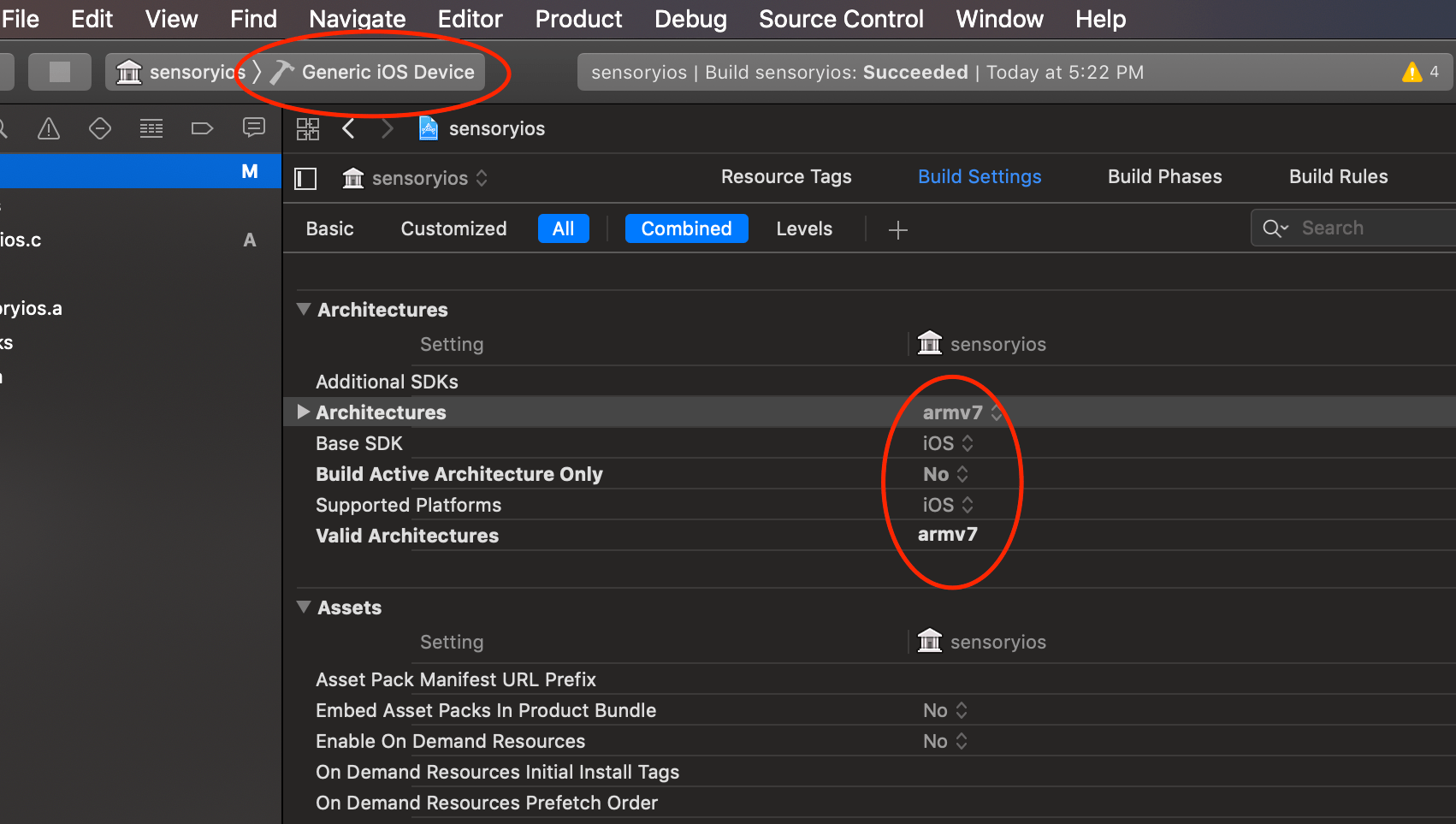Open the sensoryios target selector popup

(416, 178)
